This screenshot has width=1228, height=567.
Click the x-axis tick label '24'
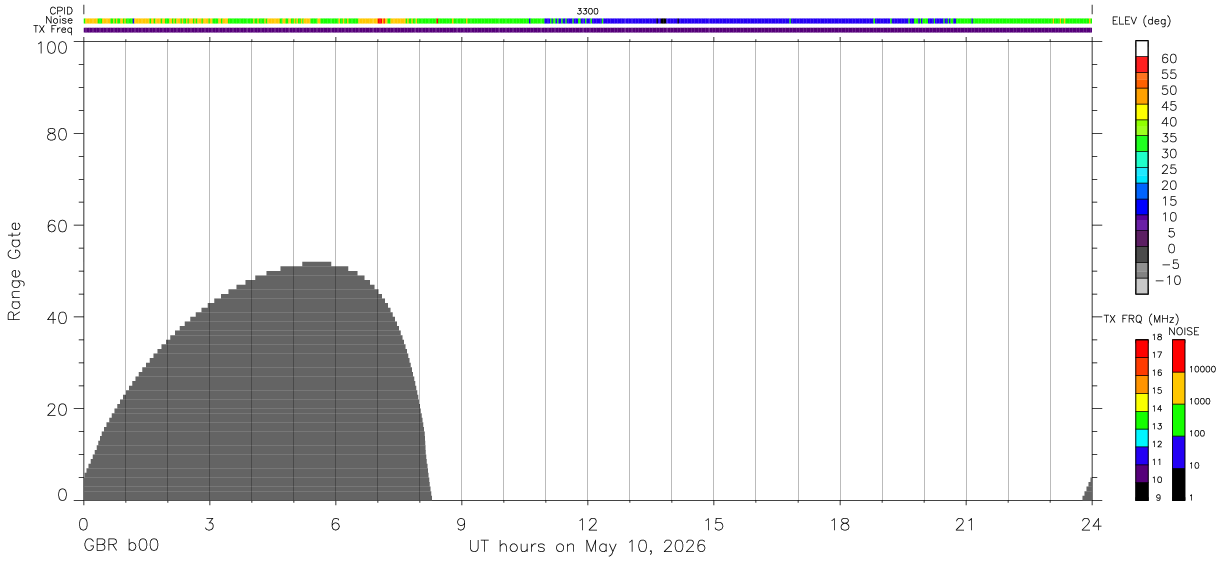click(1092, 525)
